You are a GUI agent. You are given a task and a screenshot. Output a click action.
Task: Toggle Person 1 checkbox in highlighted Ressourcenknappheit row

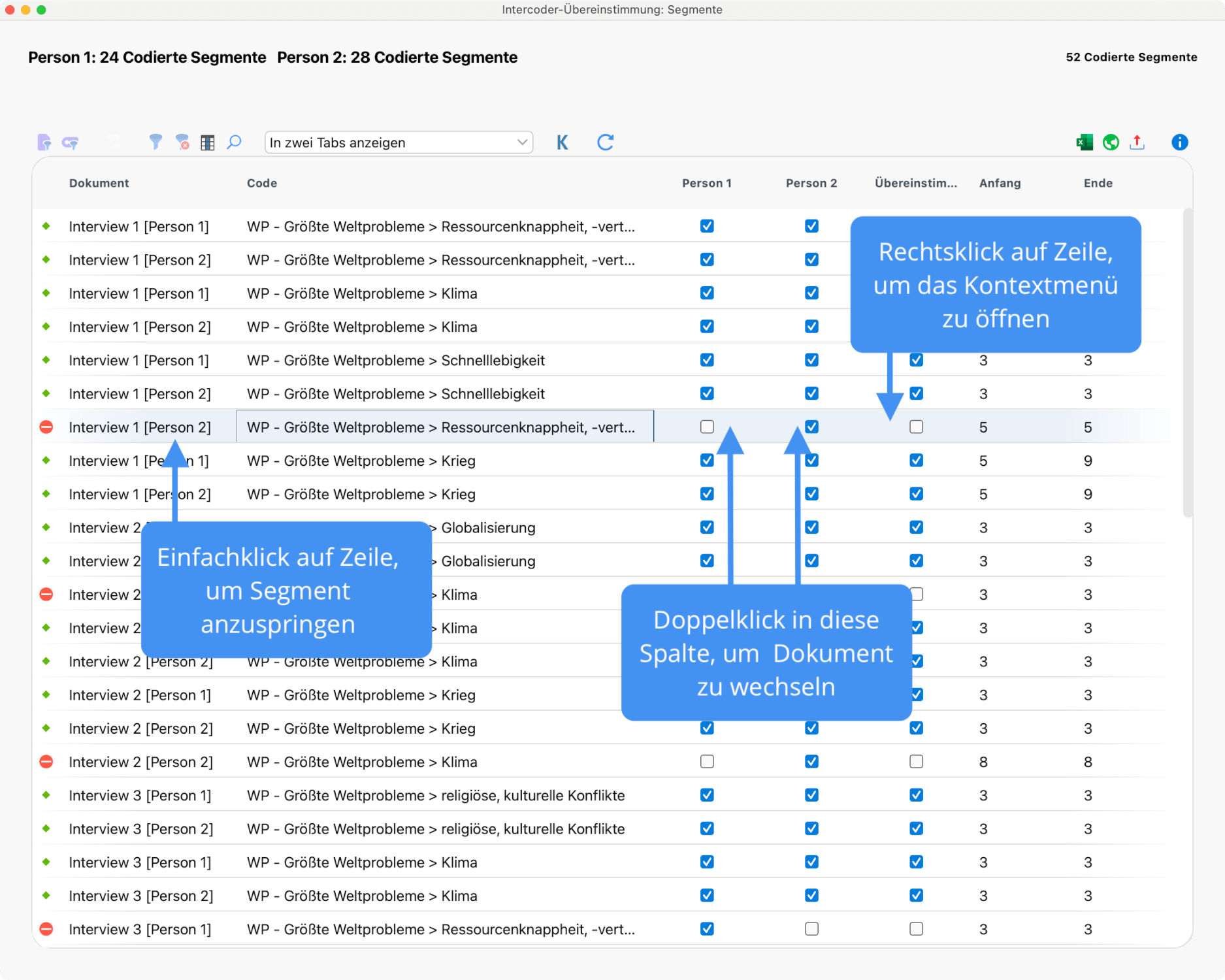[707, 427]
